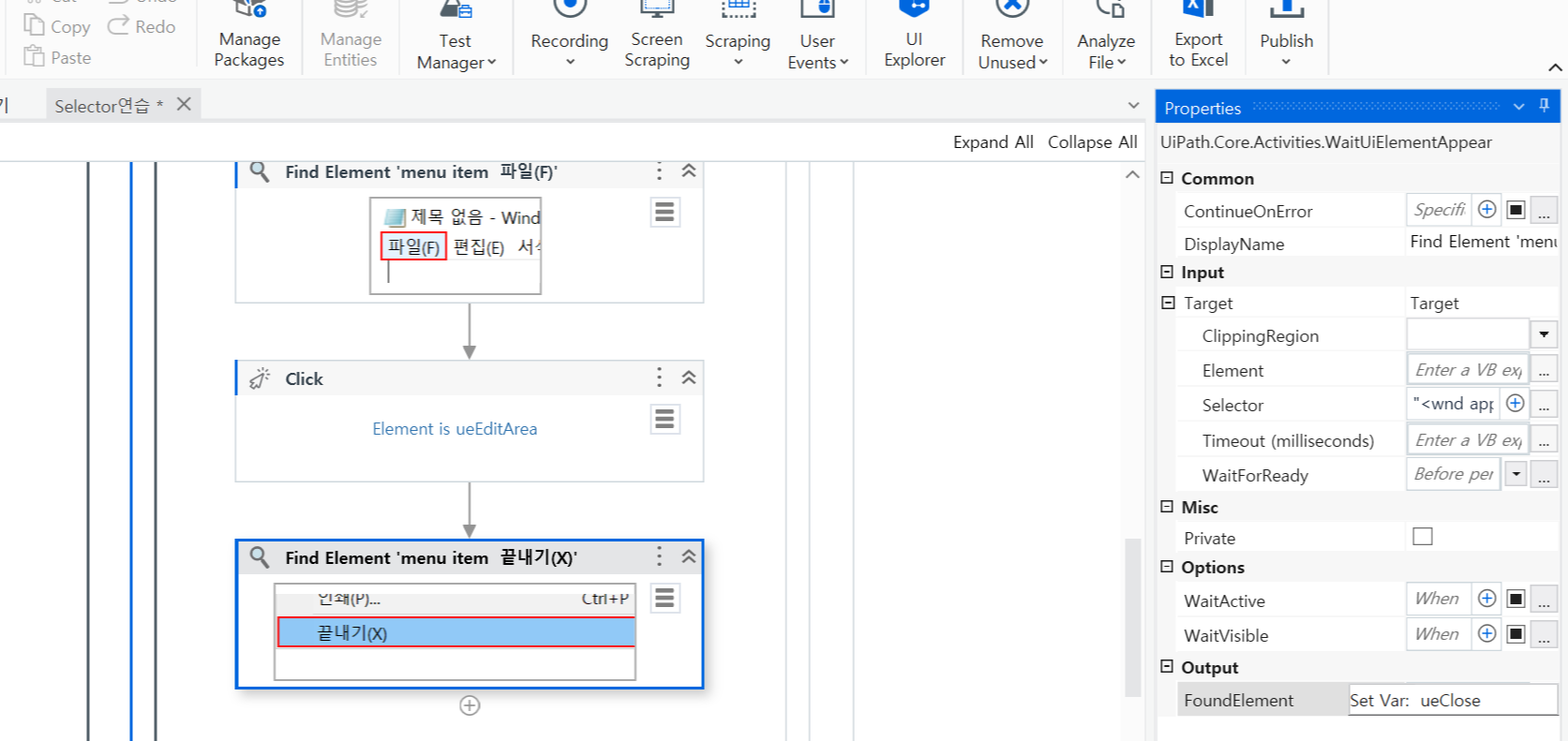This screenshot has height=741, width=1568.
Task: Click Timeout (milliseconds) field
Action: 1467,439
